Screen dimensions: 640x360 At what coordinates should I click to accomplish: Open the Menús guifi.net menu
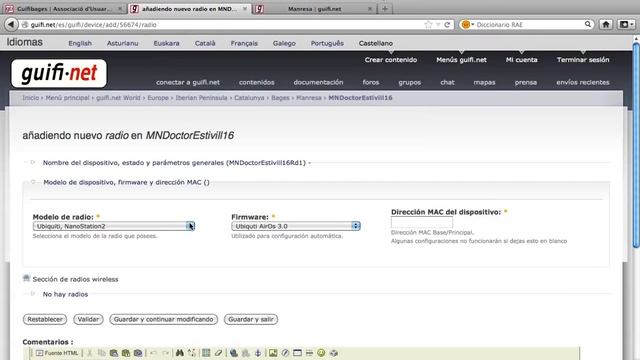point(461,60)
